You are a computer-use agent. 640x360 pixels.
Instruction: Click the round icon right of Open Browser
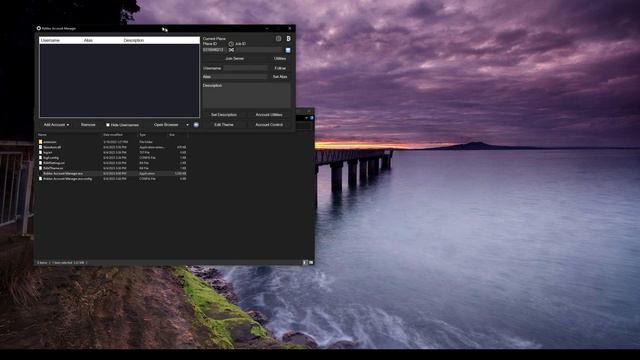[x=196, y=125]
